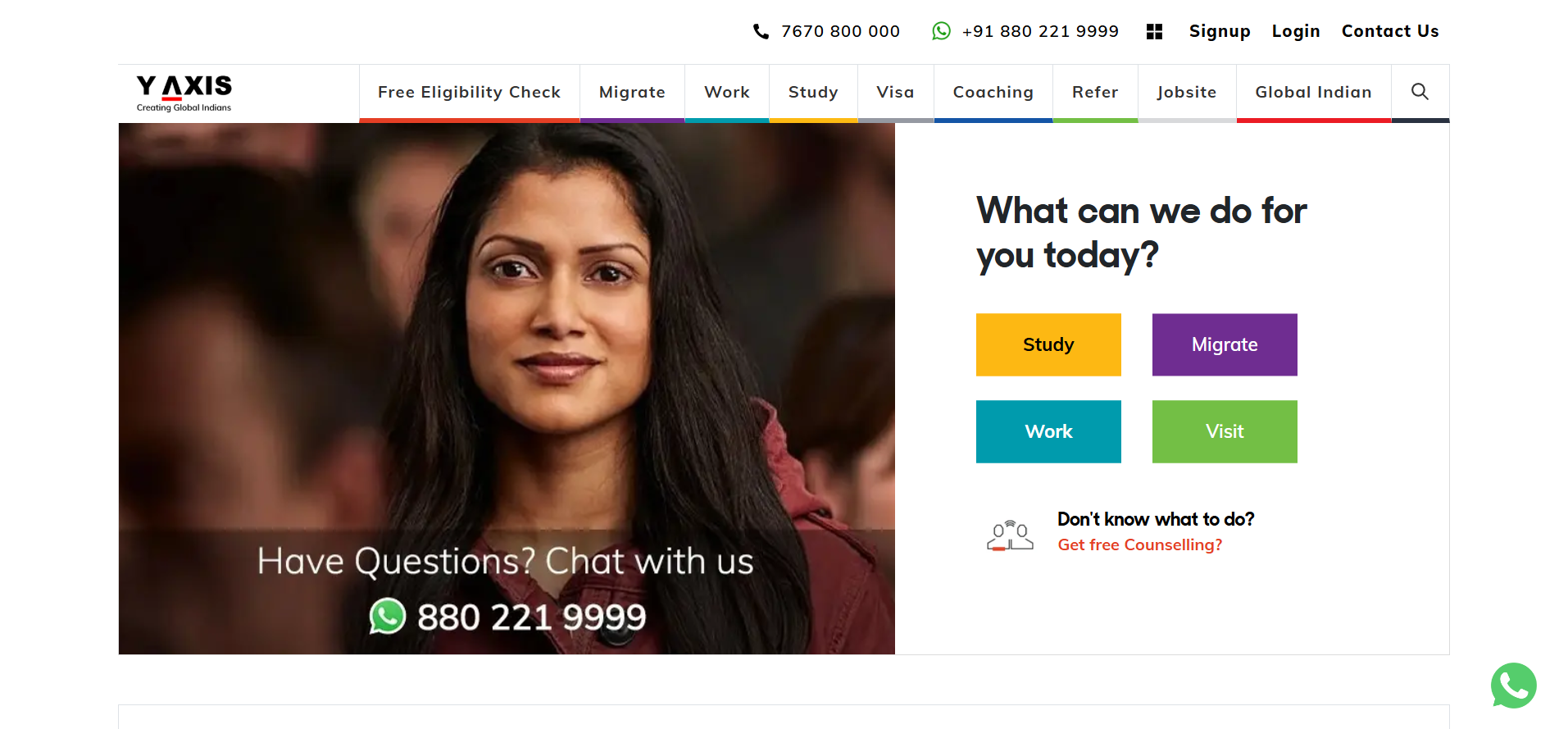Select Free Eligibility Check tab
This screenshot has height=729, width=1568.
click(469, 92)
